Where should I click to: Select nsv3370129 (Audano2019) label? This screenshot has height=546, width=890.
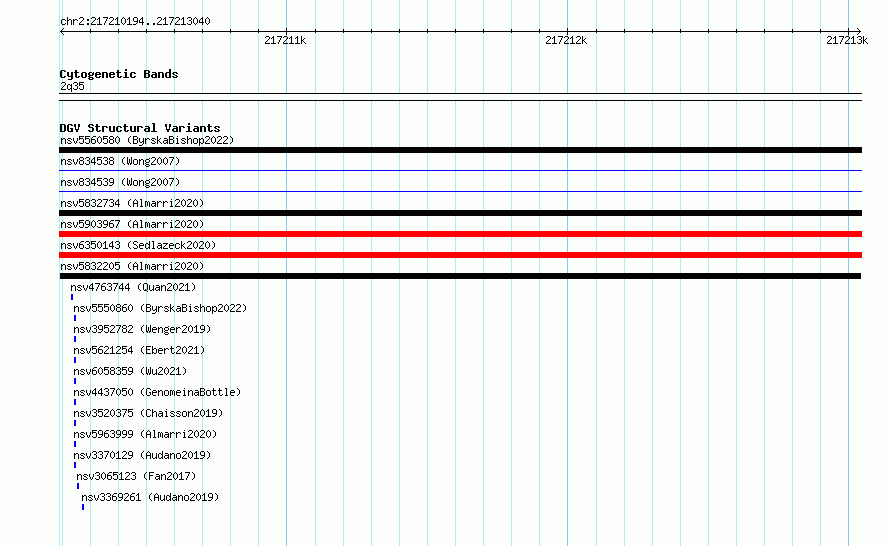pos(142,455)
